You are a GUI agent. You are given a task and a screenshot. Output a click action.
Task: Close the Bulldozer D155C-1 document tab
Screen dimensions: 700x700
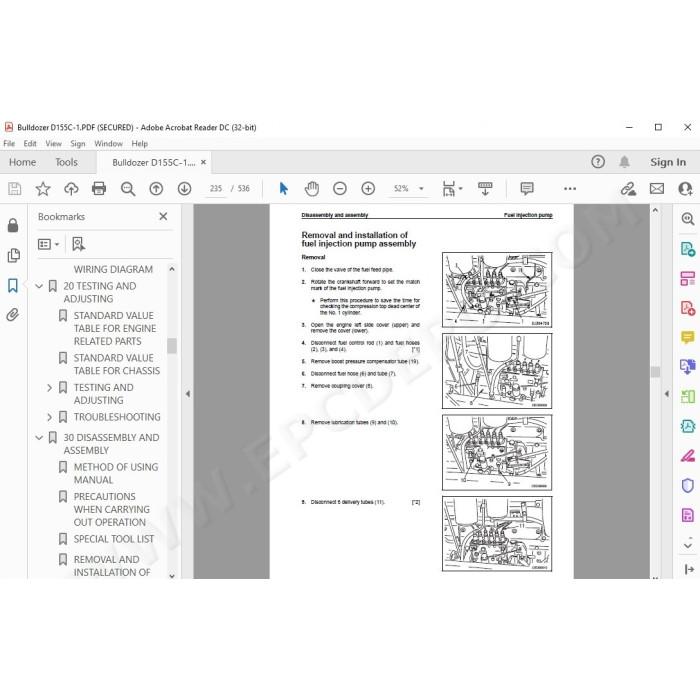[x=204, y=162]
